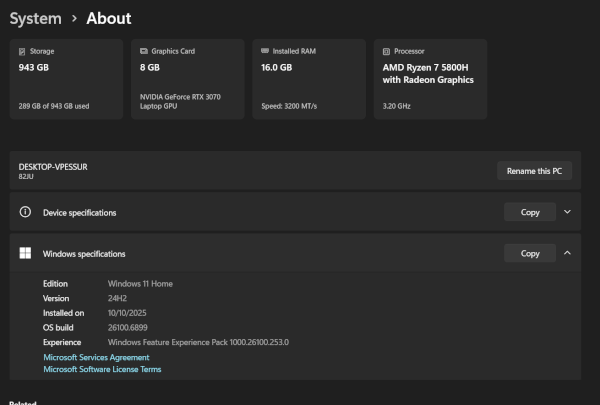Select the Windows specifications section header
Screen dimensions: 600x405
tap(84, 254)
